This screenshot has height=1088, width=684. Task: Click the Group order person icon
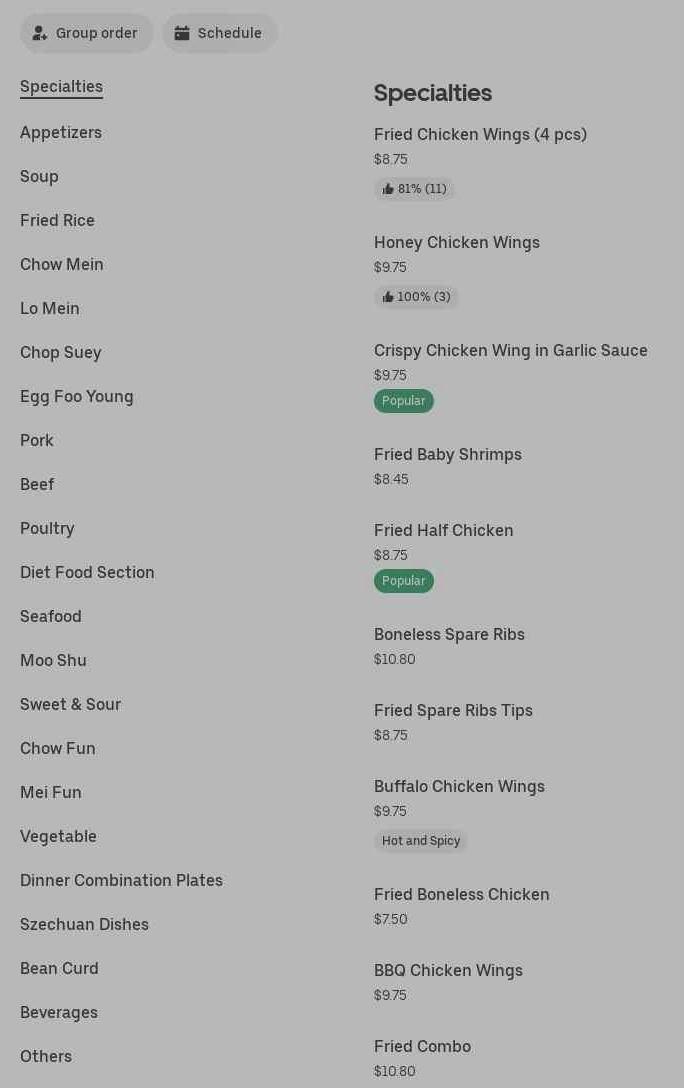coord(40,33)
